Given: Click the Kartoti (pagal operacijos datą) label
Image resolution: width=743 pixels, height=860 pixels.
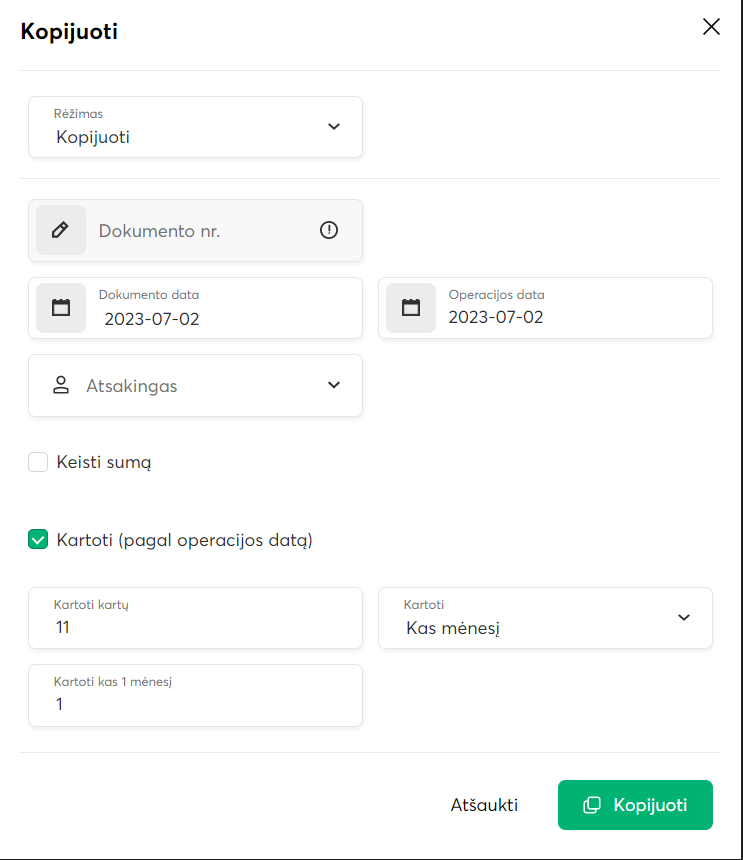Looking at the screenshot, I should (x=185, y=540).
